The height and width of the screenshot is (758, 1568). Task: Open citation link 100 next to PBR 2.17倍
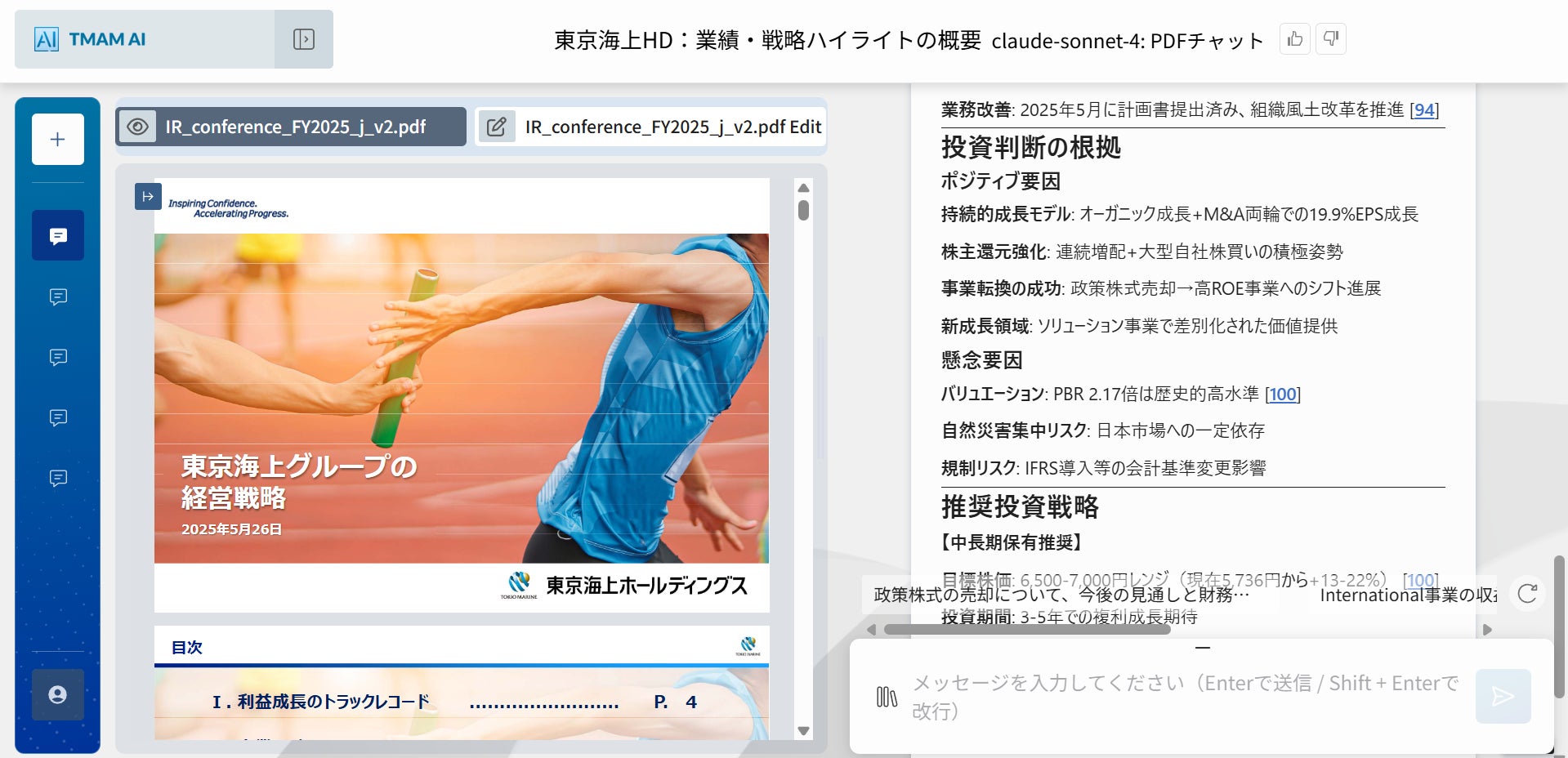coord(1282,394)
